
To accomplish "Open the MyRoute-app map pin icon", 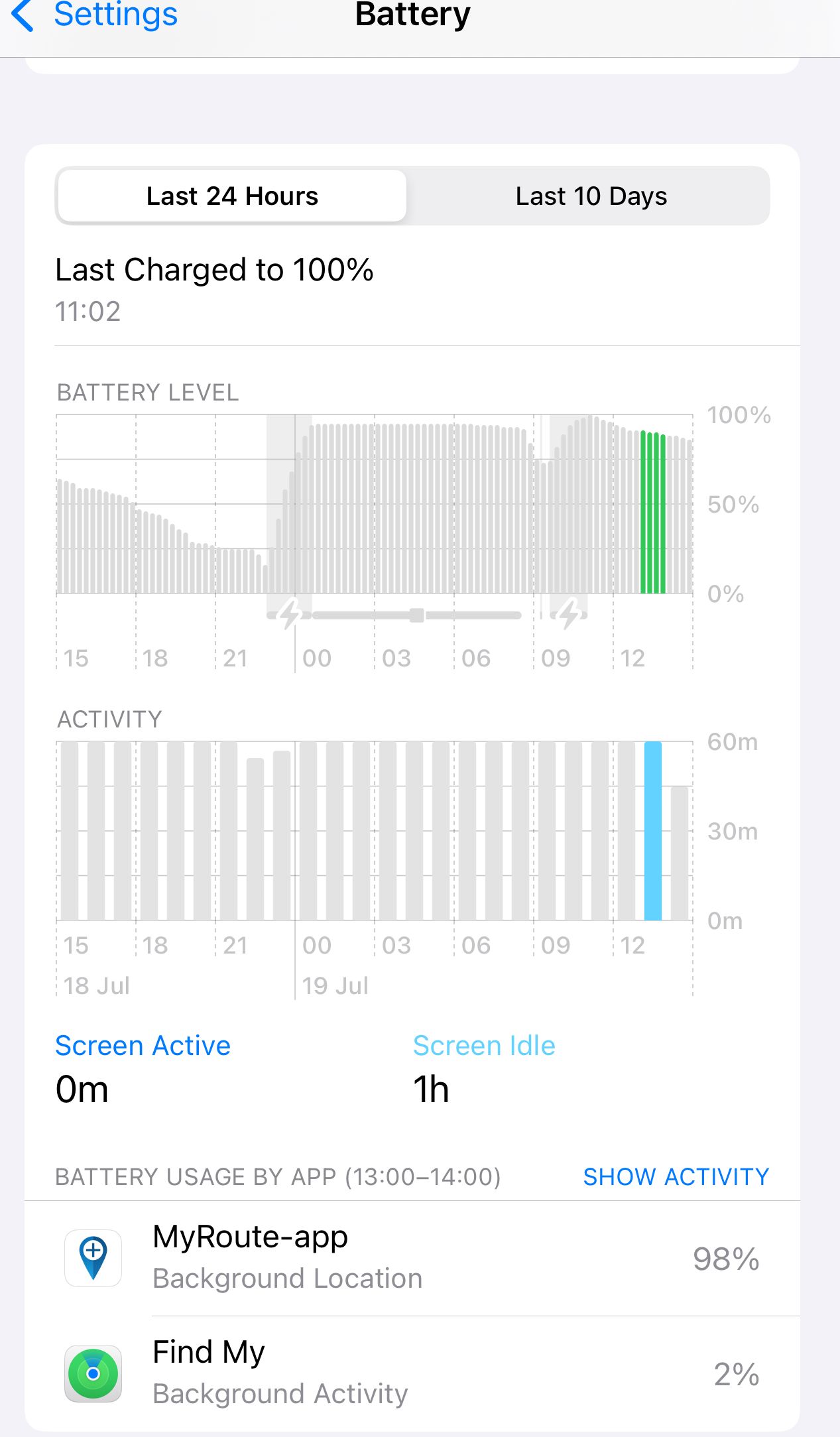I will tap(93, 1258).
